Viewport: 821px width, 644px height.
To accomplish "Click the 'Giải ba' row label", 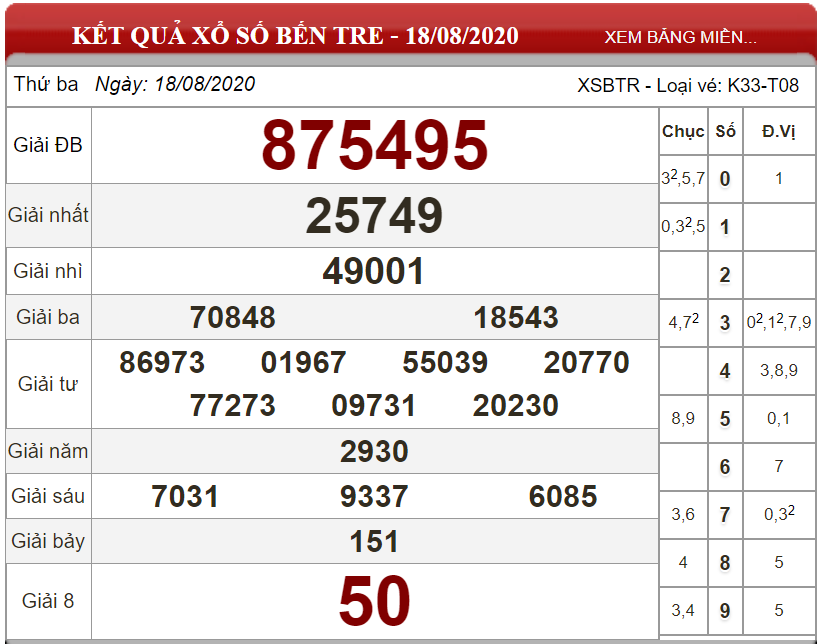I will pyautogui.click(x=48, y=317).
